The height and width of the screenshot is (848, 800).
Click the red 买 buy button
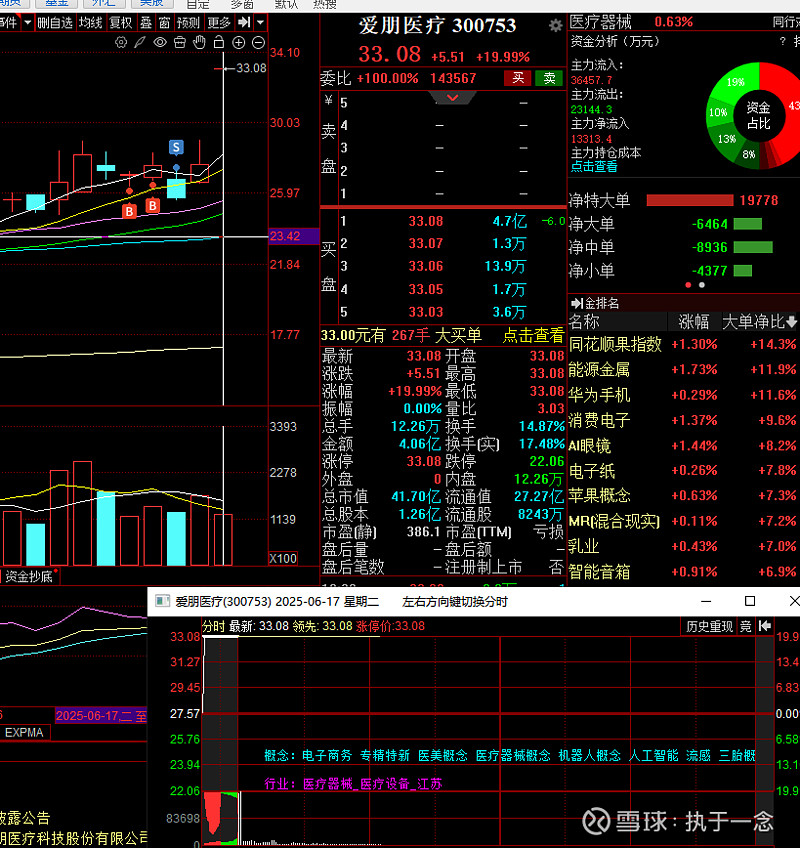point(517,78)
